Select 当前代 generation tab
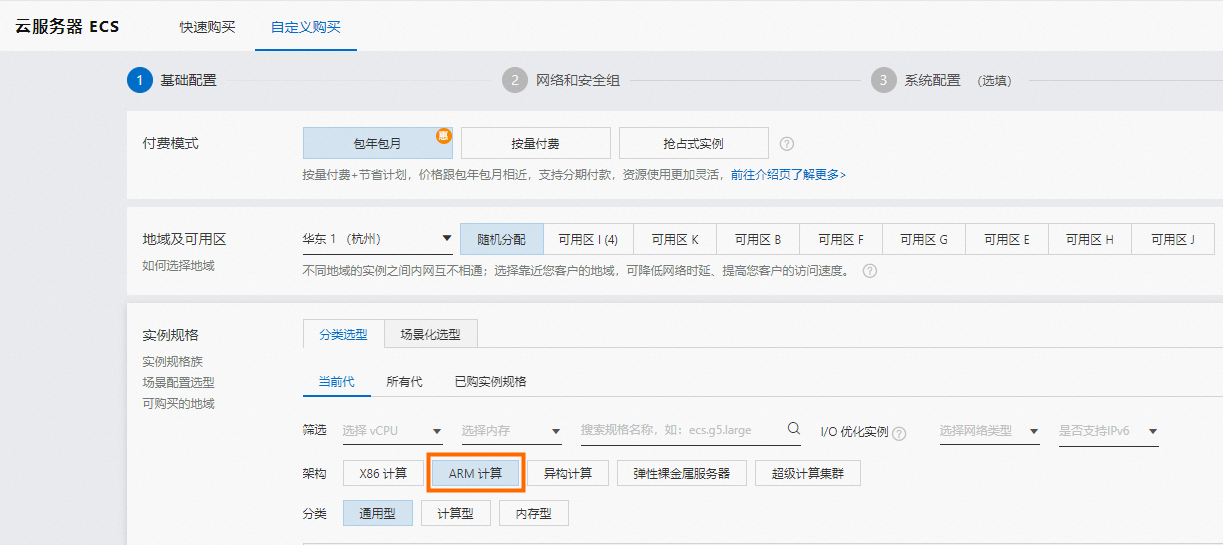 point(336,381)
